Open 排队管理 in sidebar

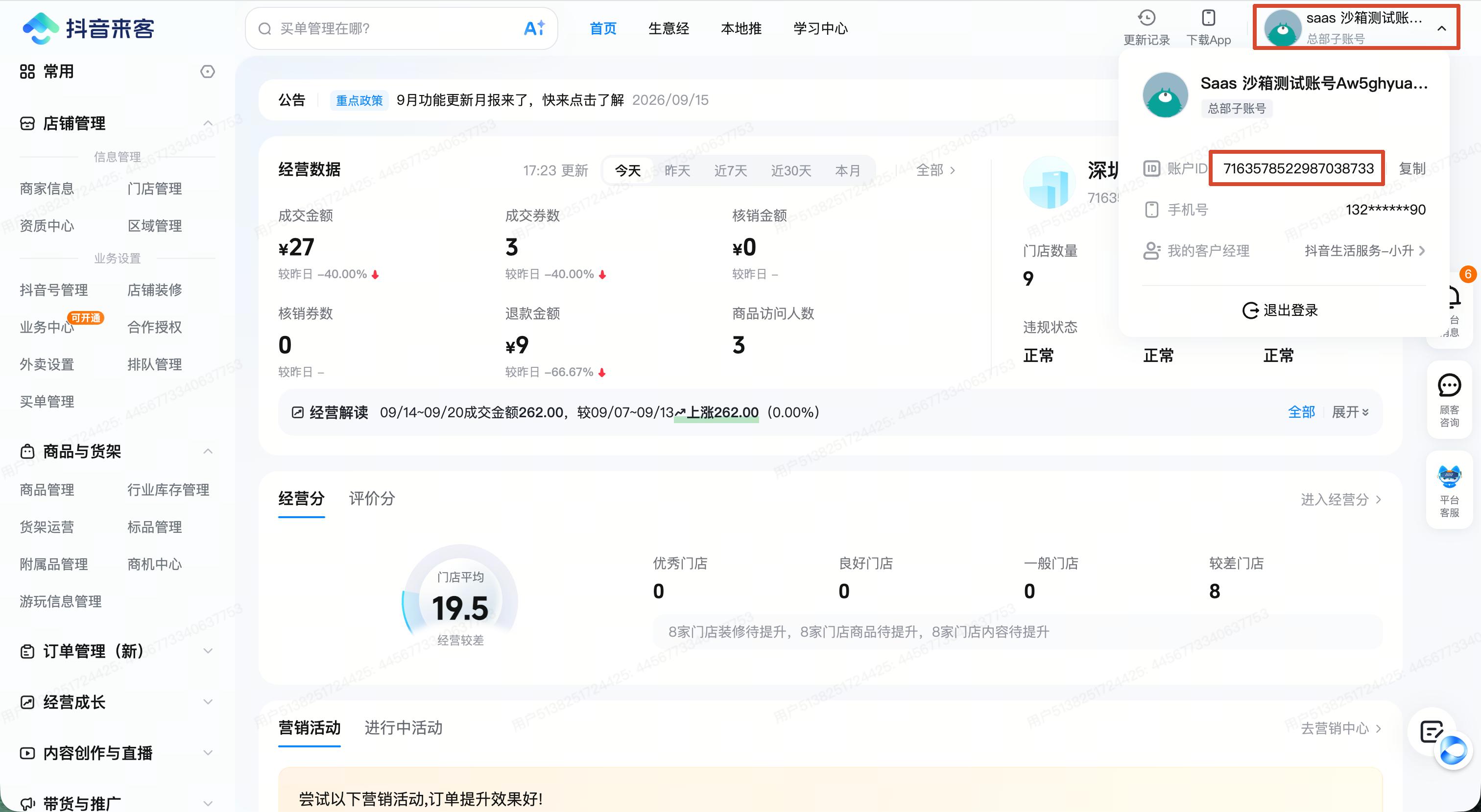click(155, 364)
